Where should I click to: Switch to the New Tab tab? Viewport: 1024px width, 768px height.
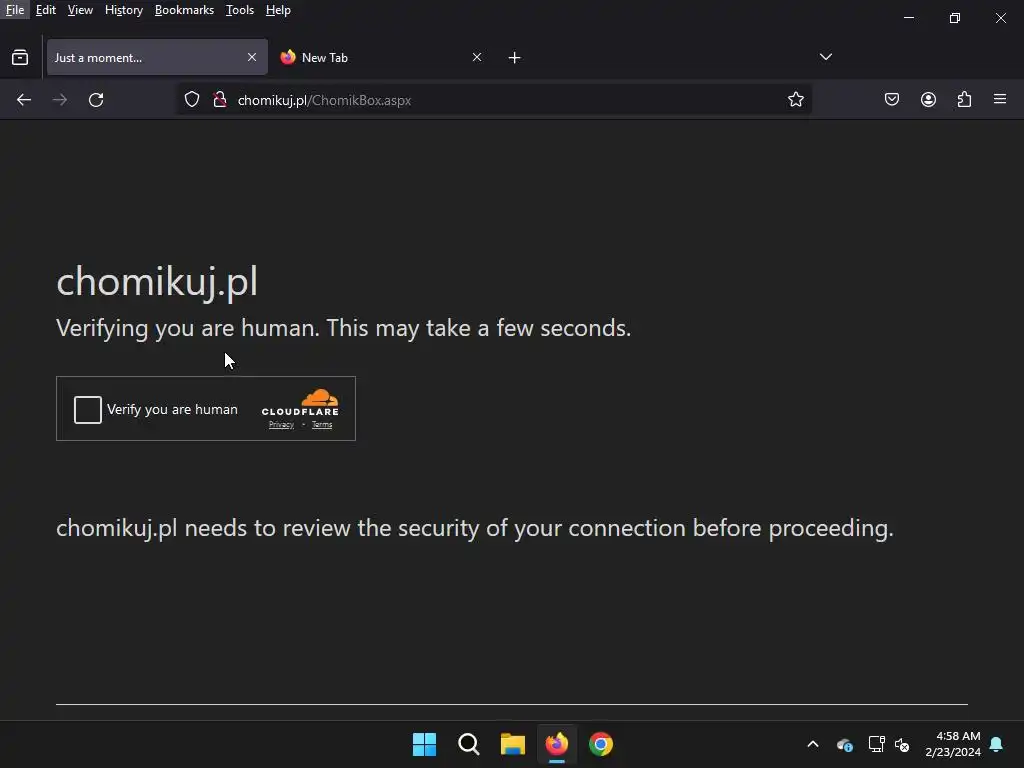[x=381, y=57]
